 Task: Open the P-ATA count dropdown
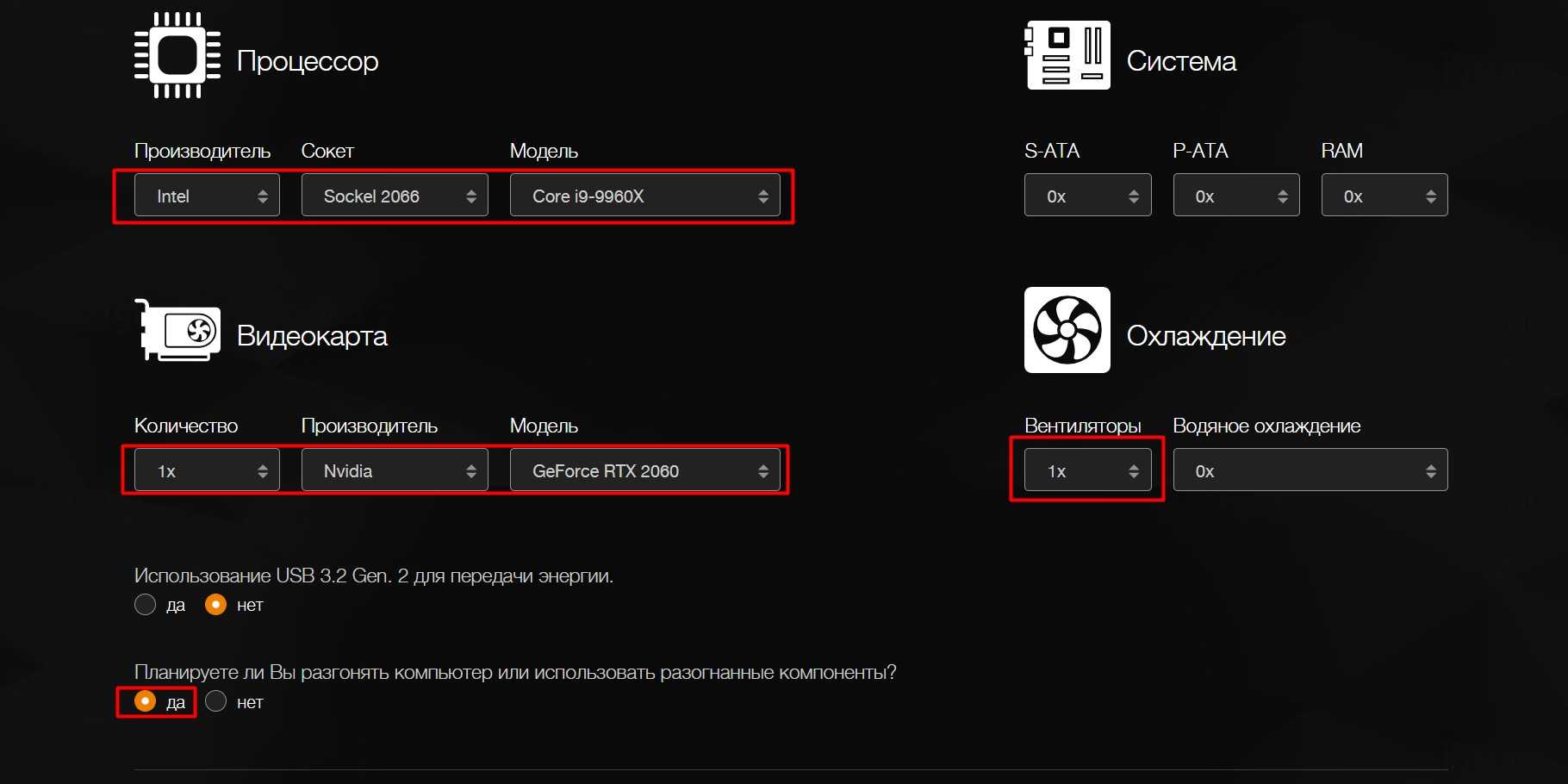tap(1236, 196)
